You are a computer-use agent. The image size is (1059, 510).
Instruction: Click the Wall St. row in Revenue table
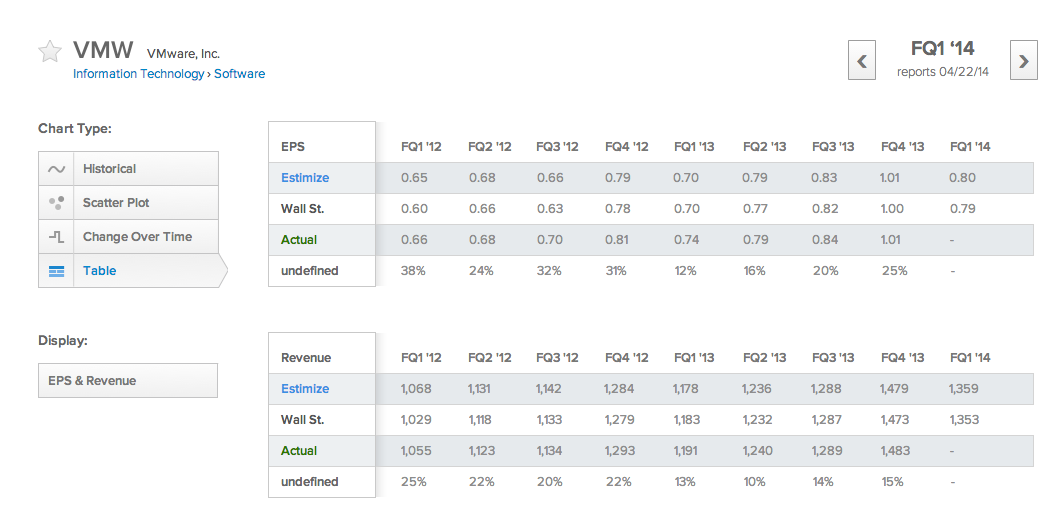(651, 419)
